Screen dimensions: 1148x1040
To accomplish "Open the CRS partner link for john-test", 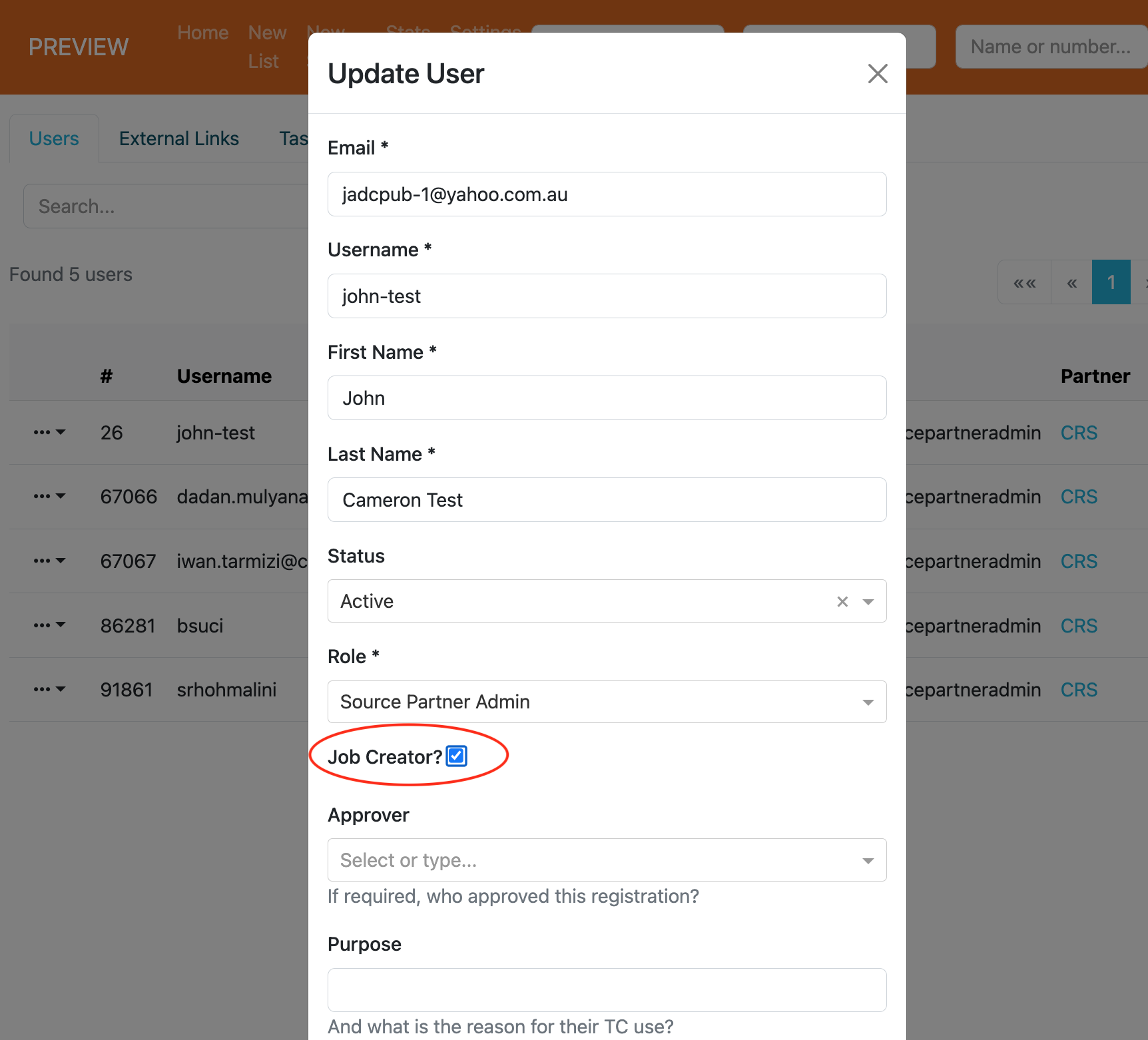I will 1078,432.
